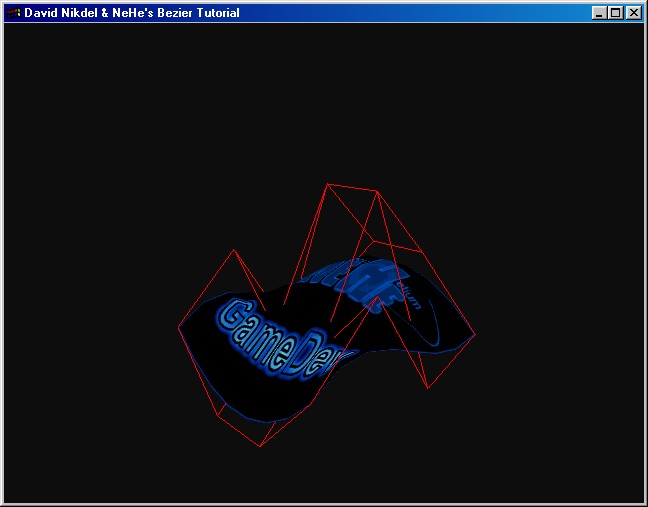Pick the bottom-most vertex of red control mesh

[x=260, y=446]
